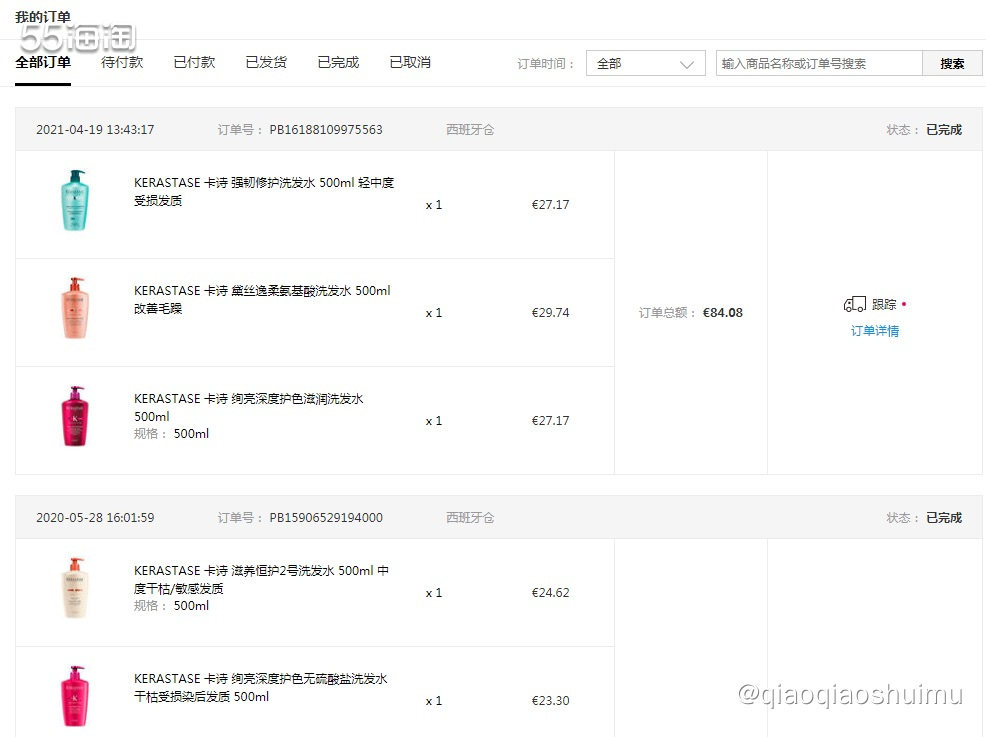The image size is (986, 737).
Task: Expand the 订单时间 dropdown showing 全部
Action: click(x=645, y=64)
